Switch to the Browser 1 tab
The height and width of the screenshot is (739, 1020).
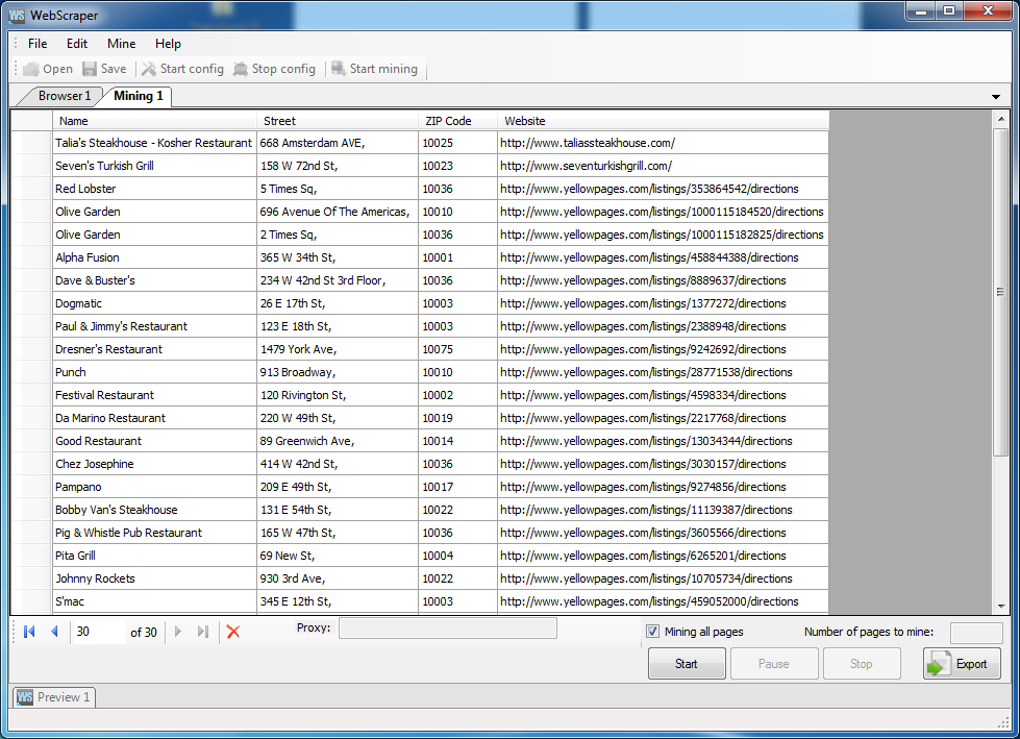[x=62, y=96]
